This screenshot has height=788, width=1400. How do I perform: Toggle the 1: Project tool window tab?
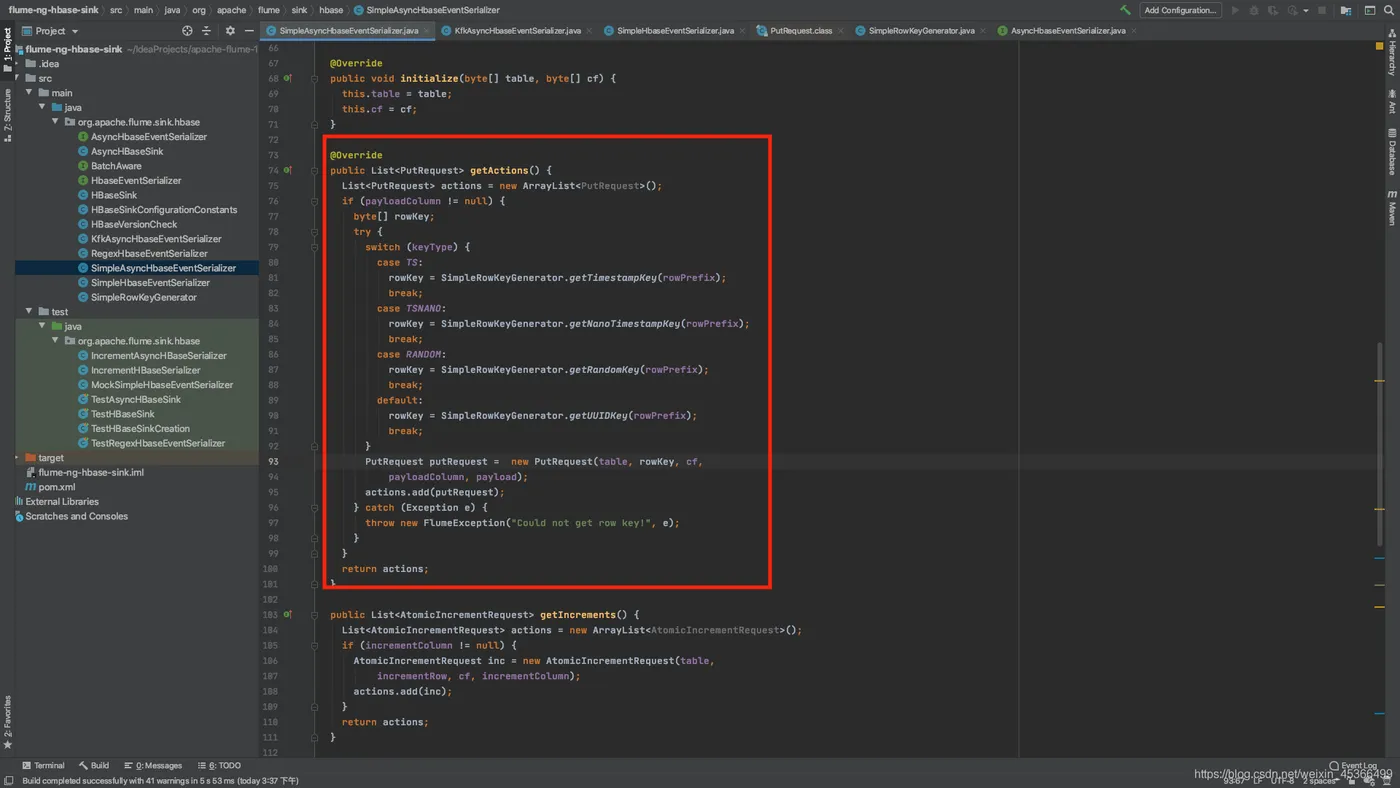coord(7,50)
